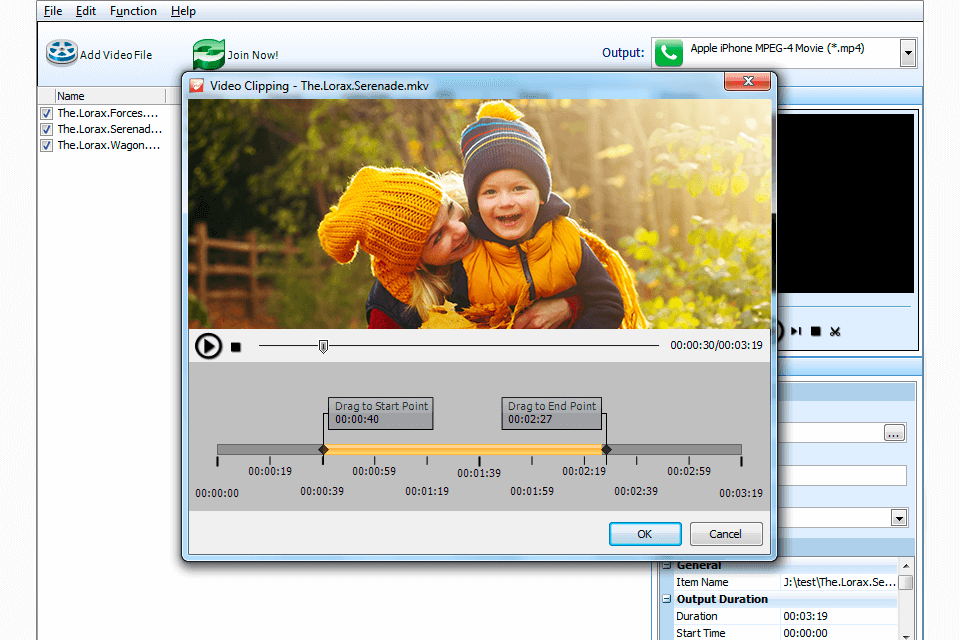Screen dimensions: 960x640
Task: Click the playback progress slider handle
Action: point(322,346)
